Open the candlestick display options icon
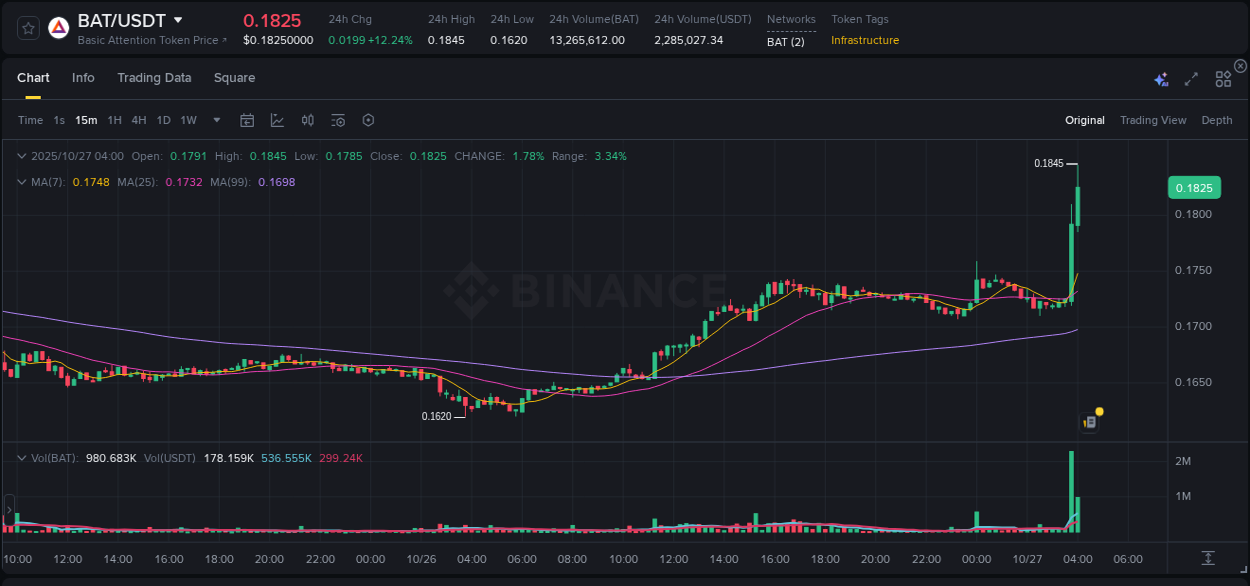Screen dimensions: 1250x586 pos(307,120)
